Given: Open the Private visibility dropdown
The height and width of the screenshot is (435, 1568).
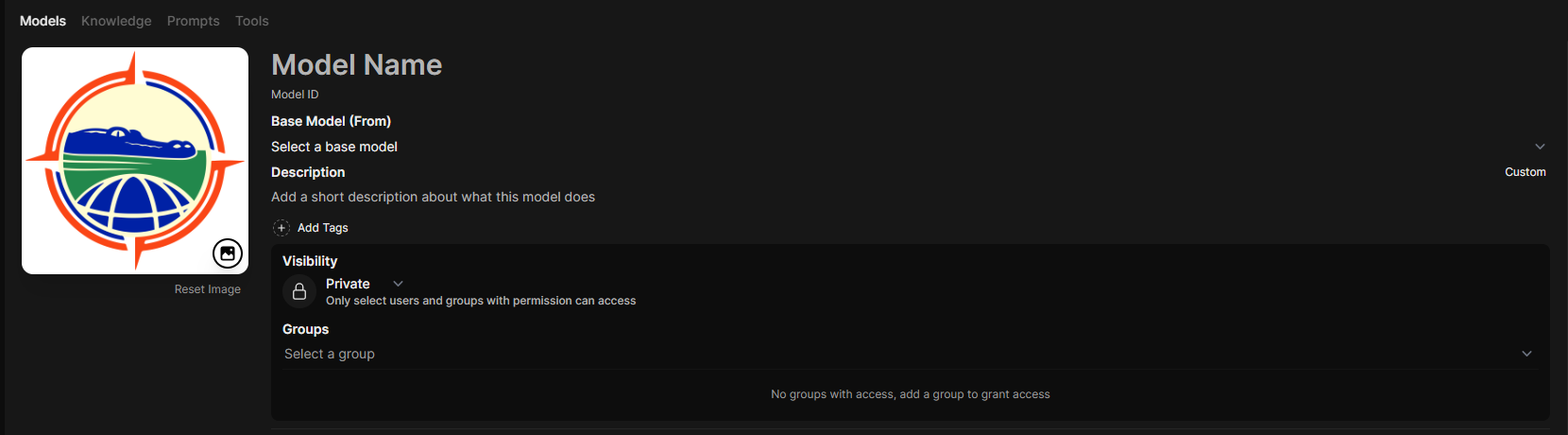Looking at the screenshot, I should (348, 284).
